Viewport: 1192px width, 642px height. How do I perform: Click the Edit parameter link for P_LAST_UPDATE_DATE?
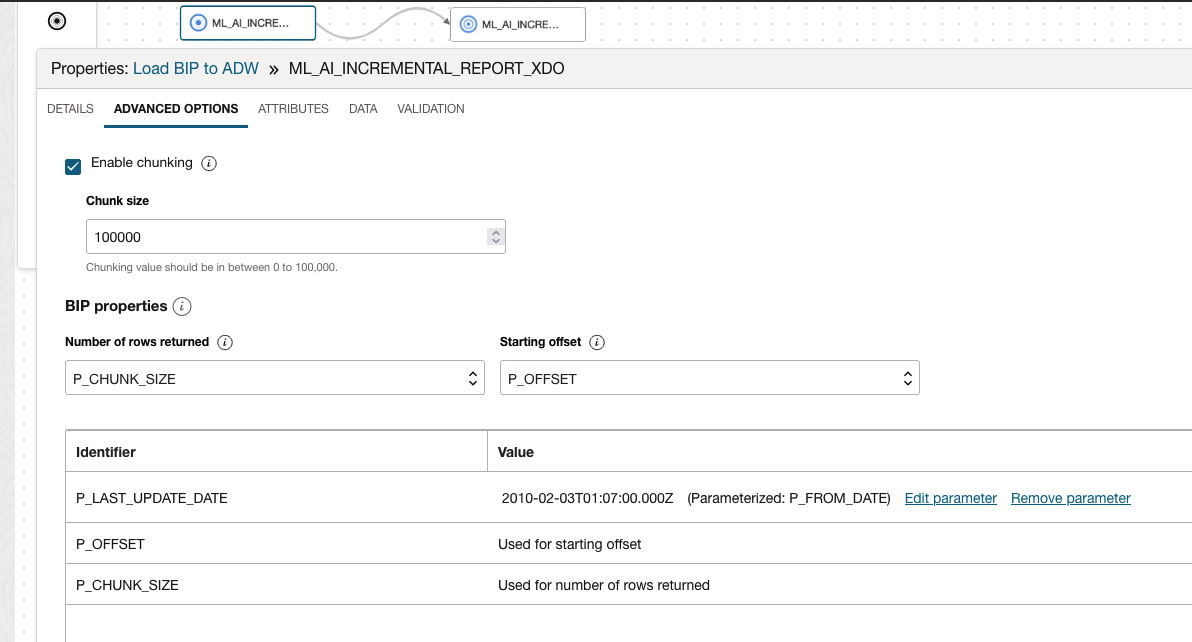tap(949, 497)
